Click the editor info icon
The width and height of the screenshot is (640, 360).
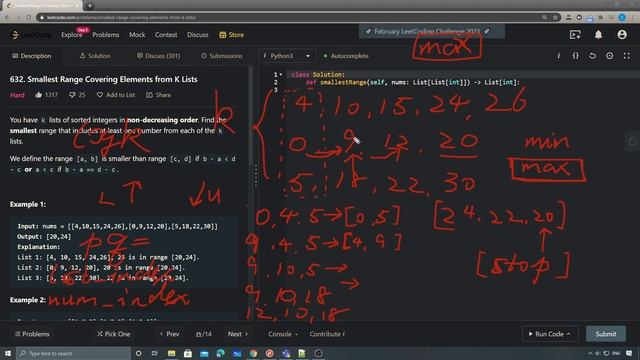558,56
